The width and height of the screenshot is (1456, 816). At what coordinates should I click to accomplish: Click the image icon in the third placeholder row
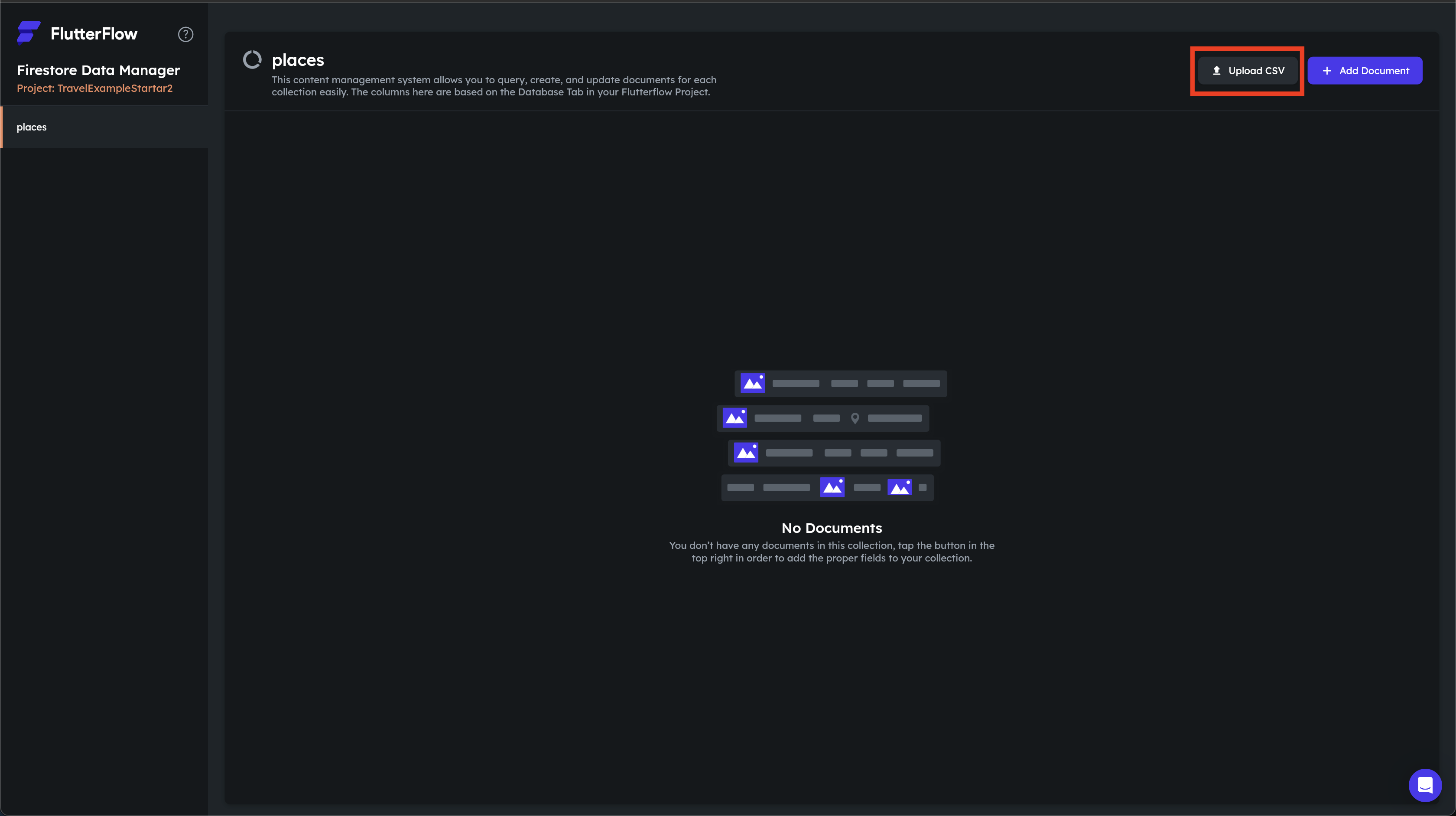coord(745,453)
